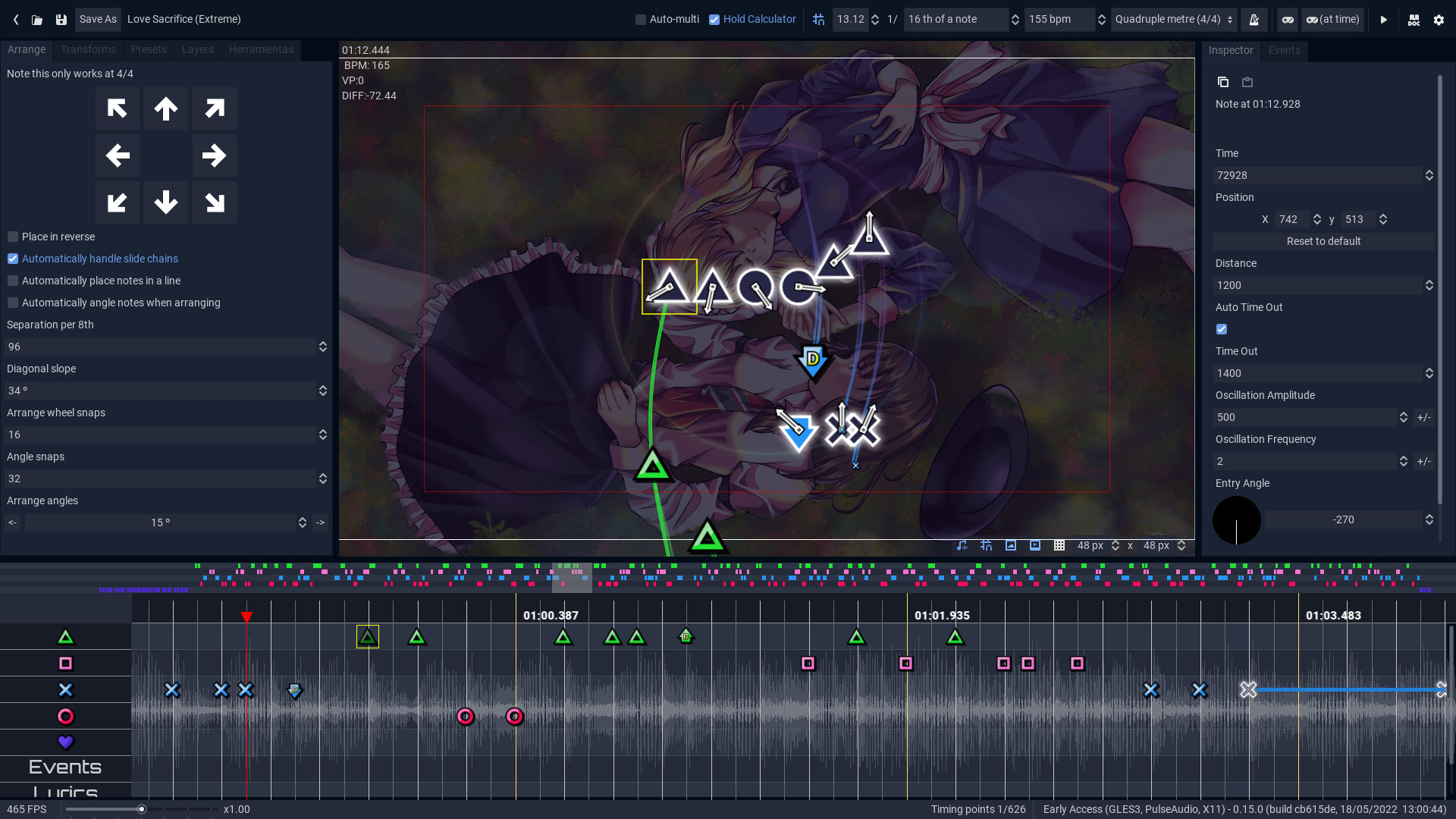Enable Automatically place notes in a line

point(12,281)
